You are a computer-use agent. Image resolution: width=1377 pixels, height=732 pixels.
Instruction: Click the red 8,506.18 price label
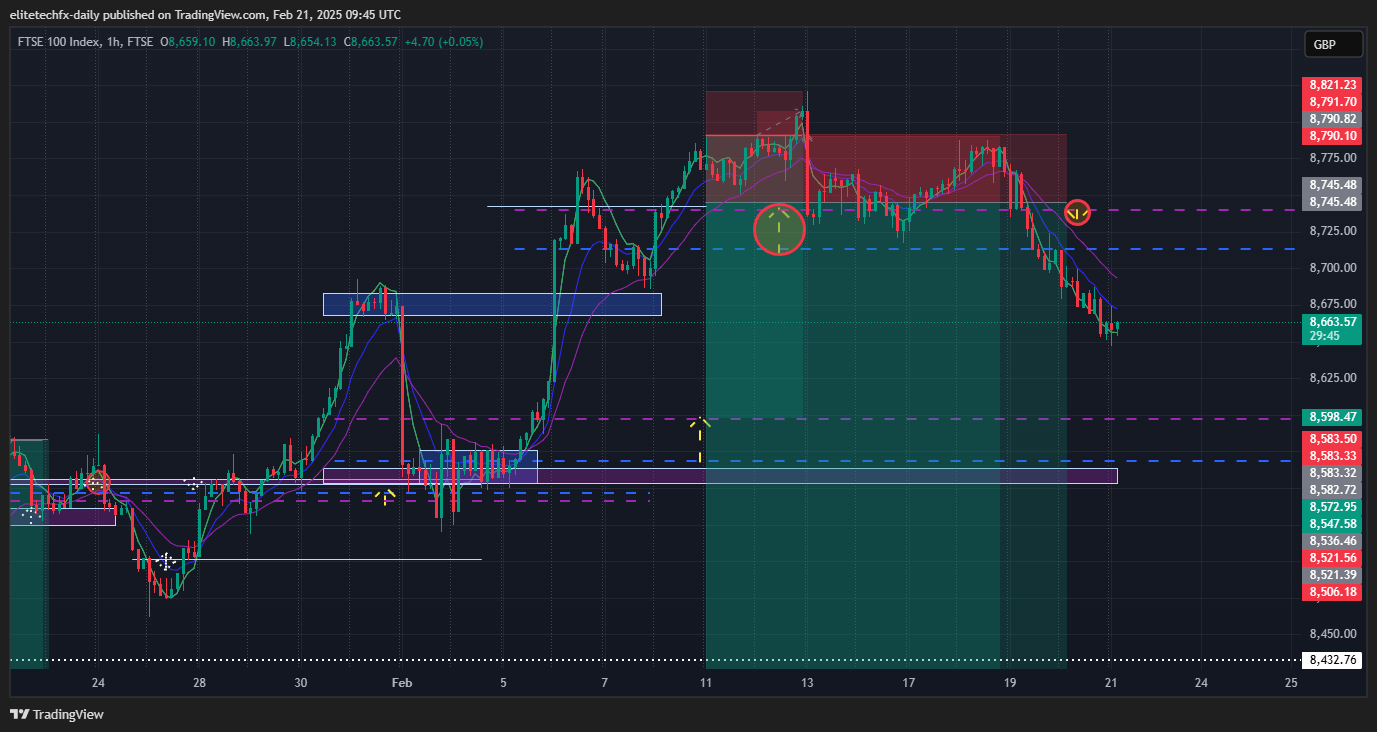click(1331, 592)
